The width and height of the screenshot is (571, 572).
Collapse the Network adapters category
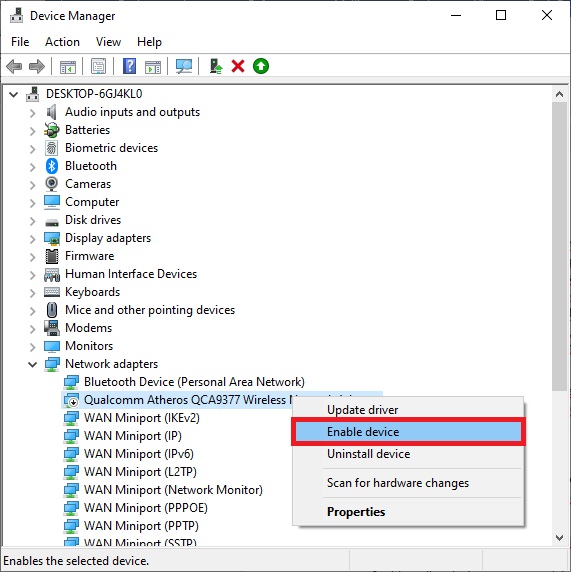(32, 364)
